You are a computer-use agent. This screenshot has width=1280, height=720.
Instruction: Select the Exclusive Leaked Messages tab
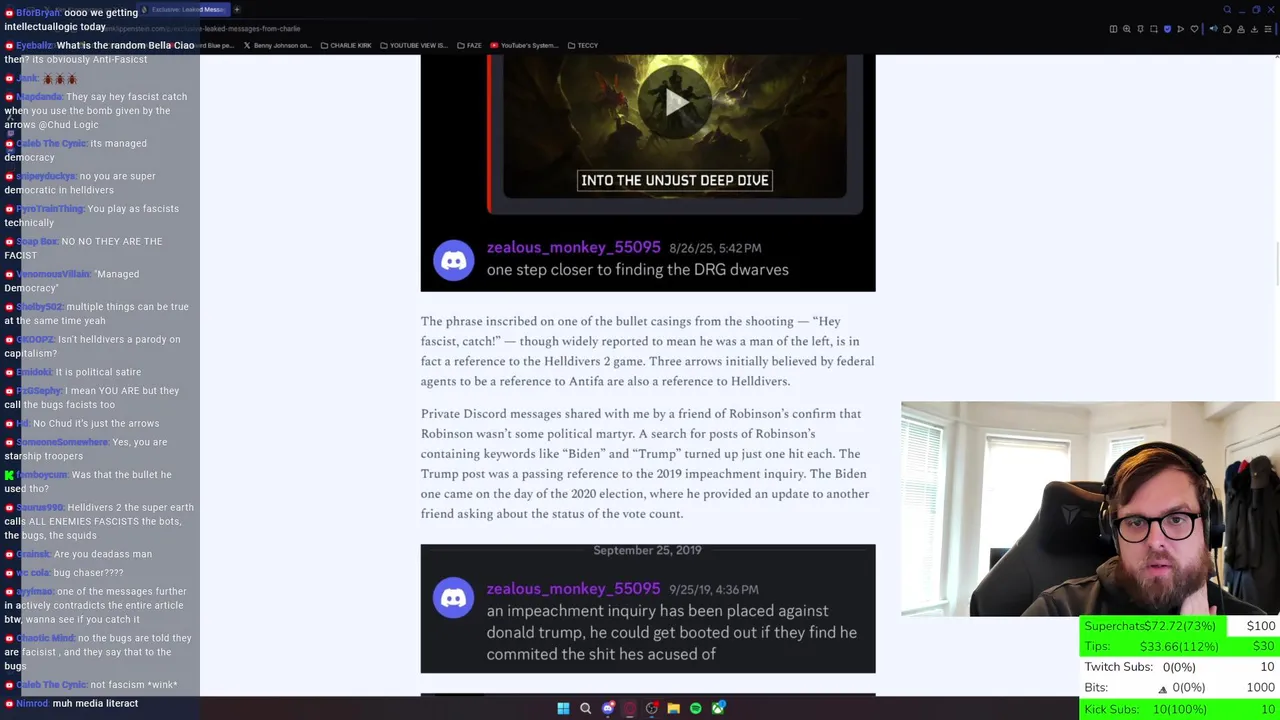185,9
